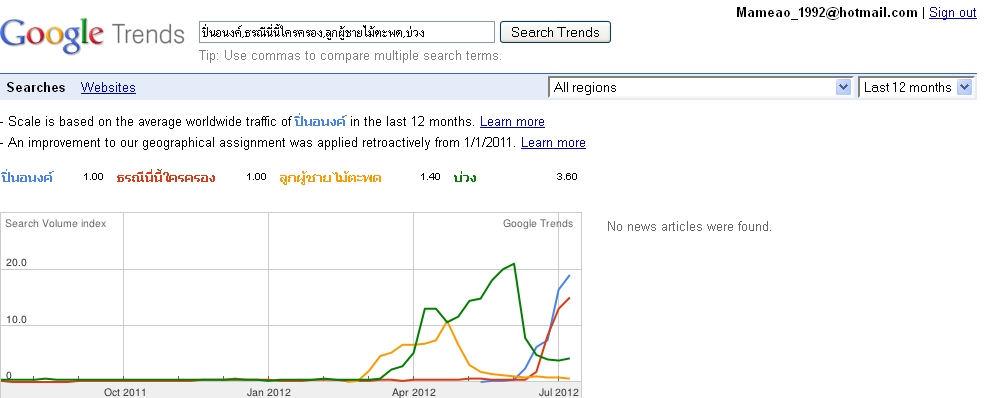The height and width of the screenshot is (398, 990).
Task: Click the Google Trends watermark in chart
Action: (538, 224)
